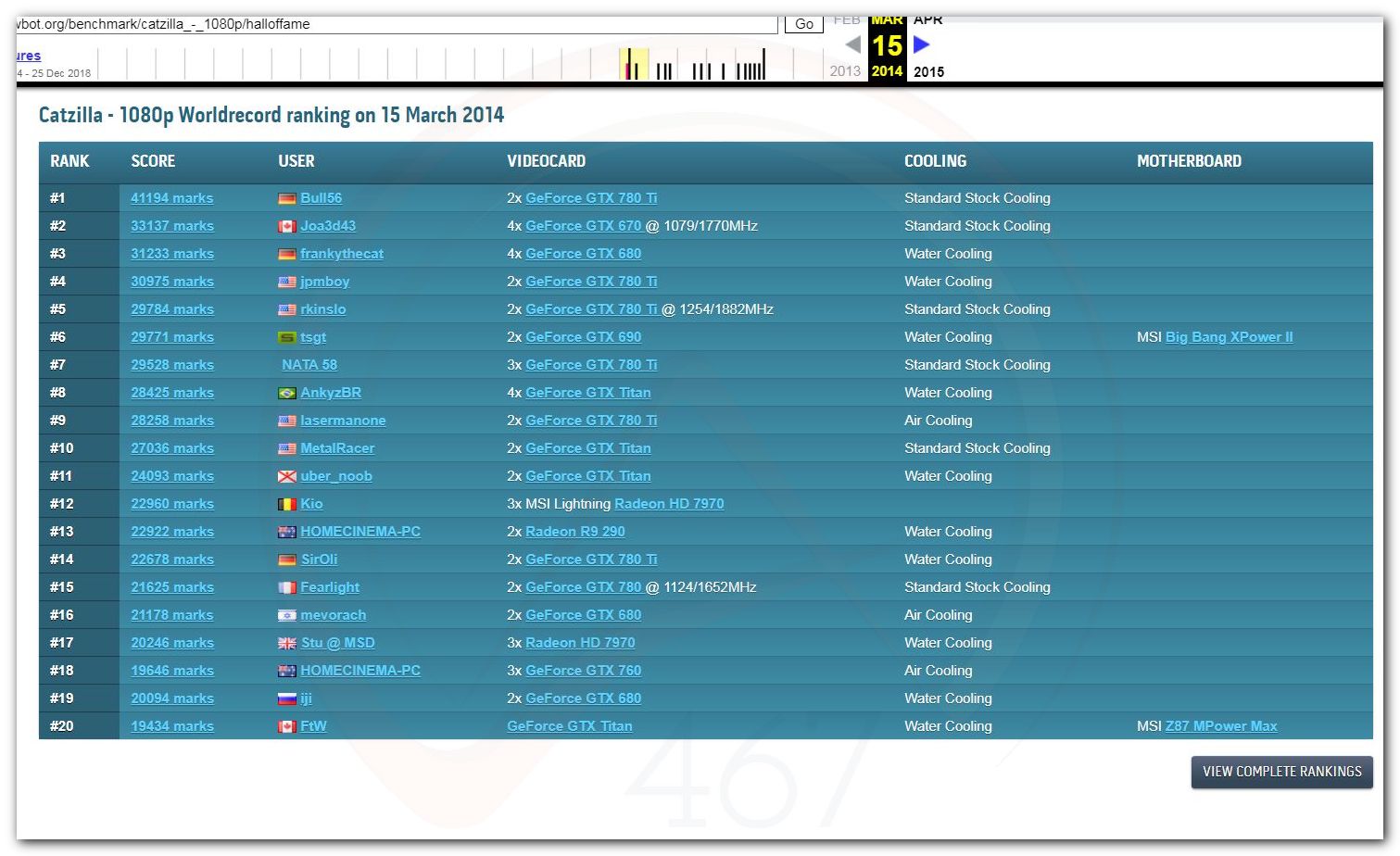Open the Fearlight user link
This screenshot has height=856, width=1400.
(330, 587)
